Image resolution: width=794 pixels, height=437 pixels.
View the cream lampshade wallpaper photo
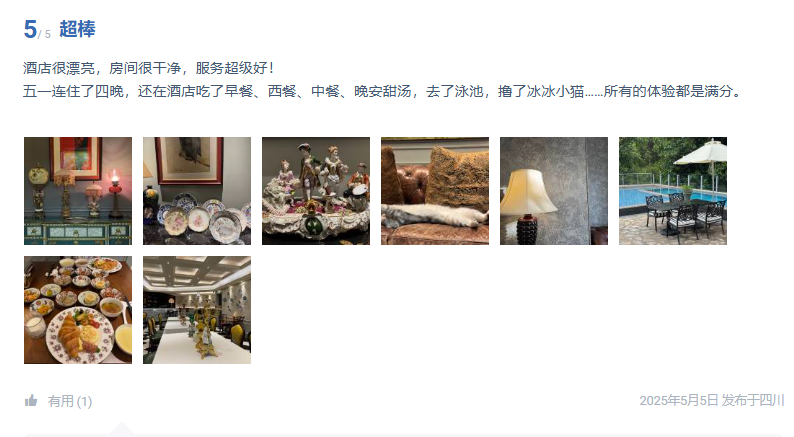554,191
